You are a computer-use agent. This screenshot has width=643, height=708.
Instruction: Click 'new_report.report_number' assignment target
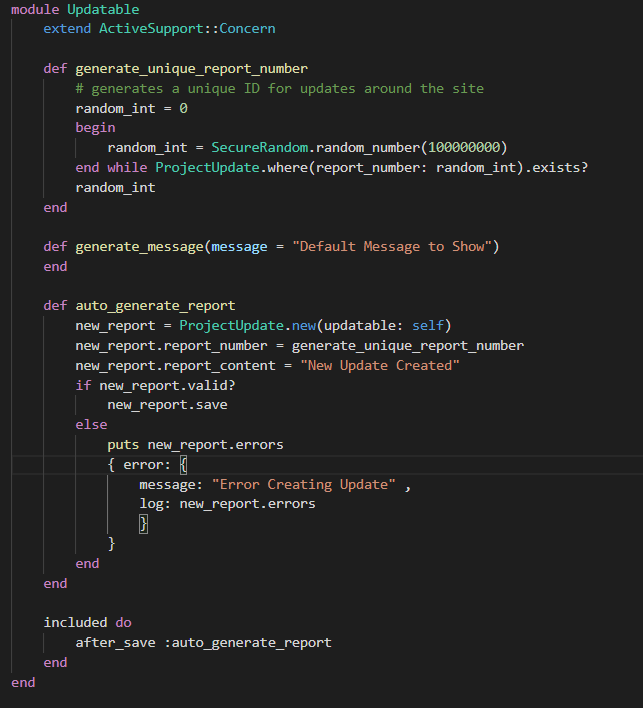[171, 346]
